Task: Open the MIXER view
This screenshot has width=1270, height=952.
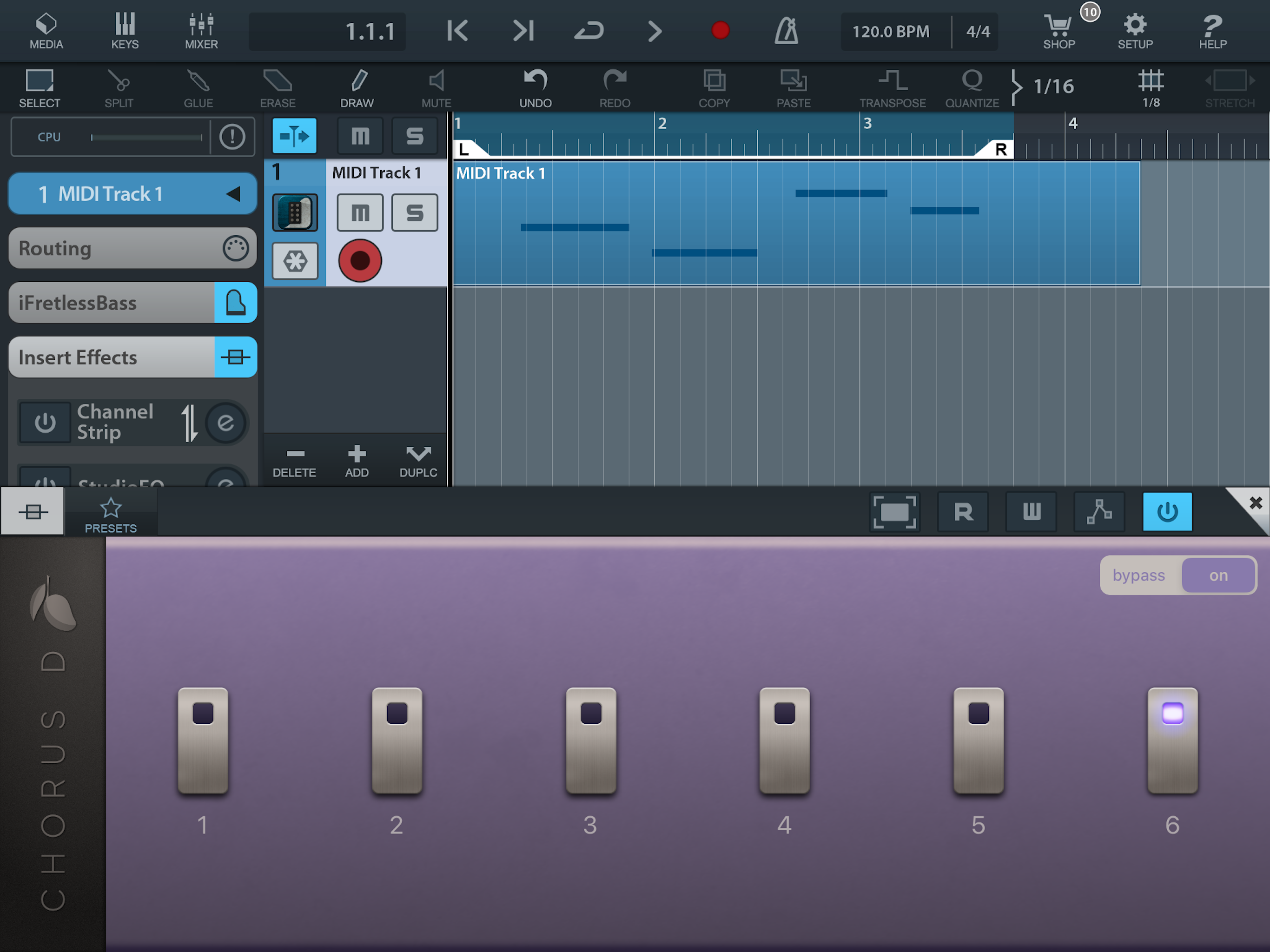Action: pyautogui.click(x=201, y=31)
